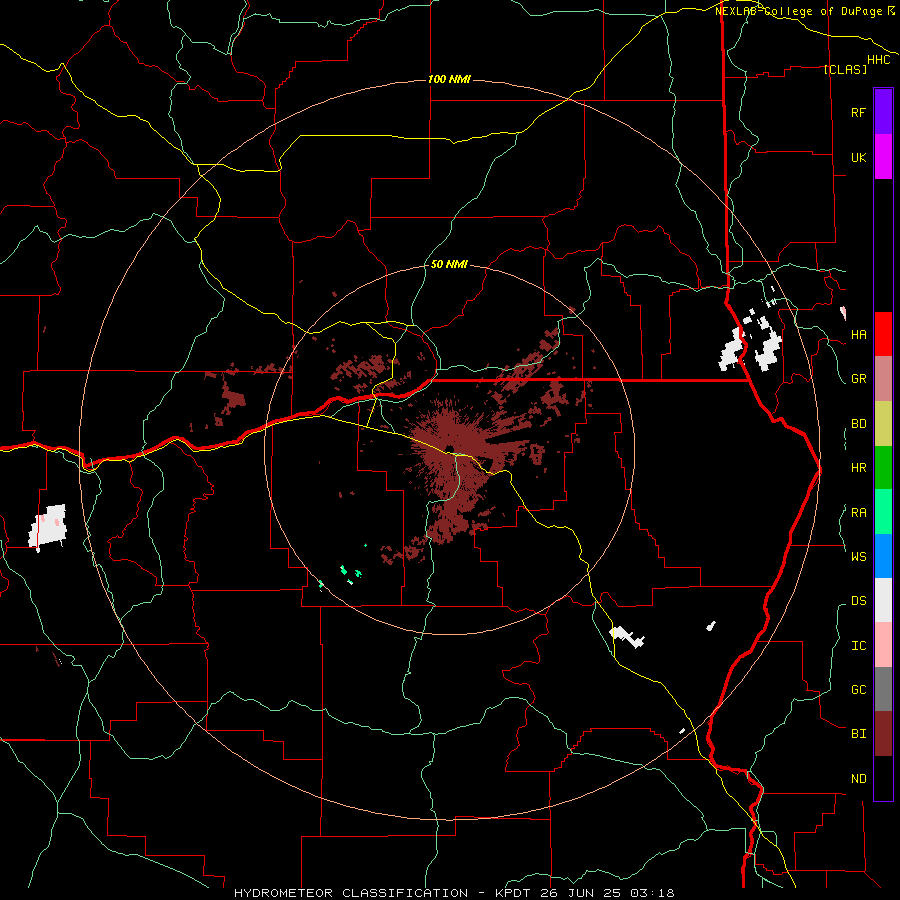This screenshot has height=900, width=900.
Task: Click the BD legend label
Action: (x=858, y=424)
